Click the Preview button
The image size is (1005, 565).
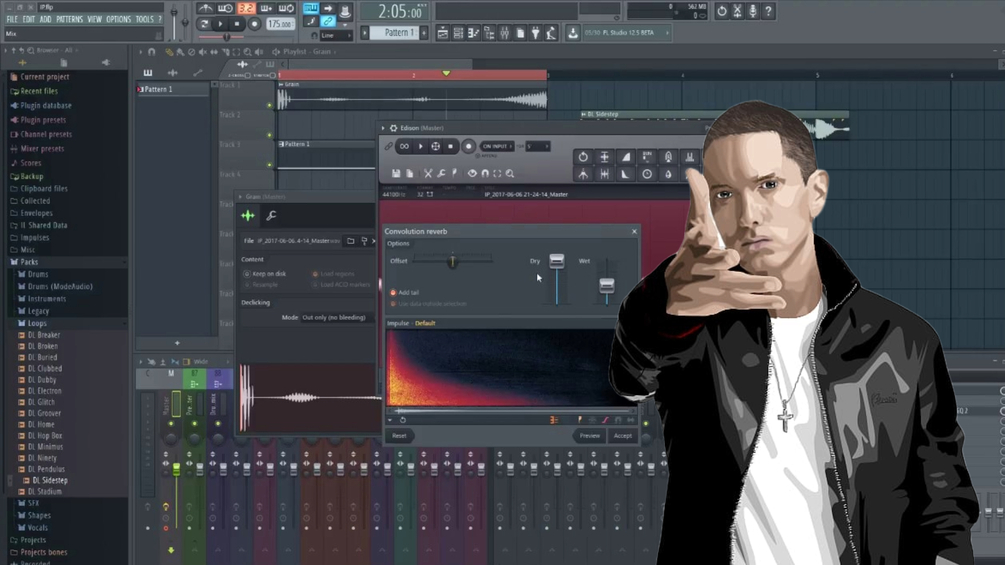590,436
